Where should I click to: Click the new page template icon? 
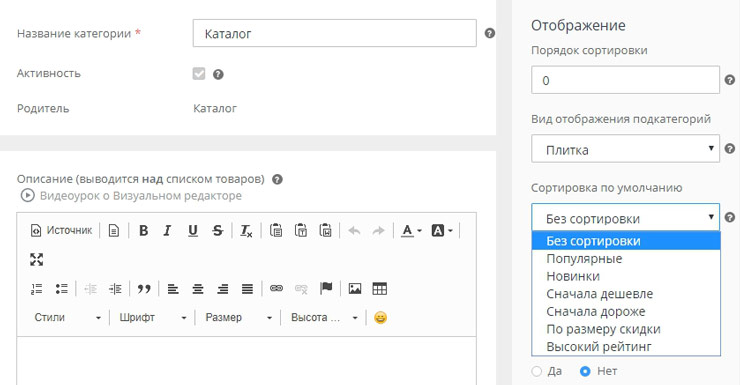click(114, 230)
